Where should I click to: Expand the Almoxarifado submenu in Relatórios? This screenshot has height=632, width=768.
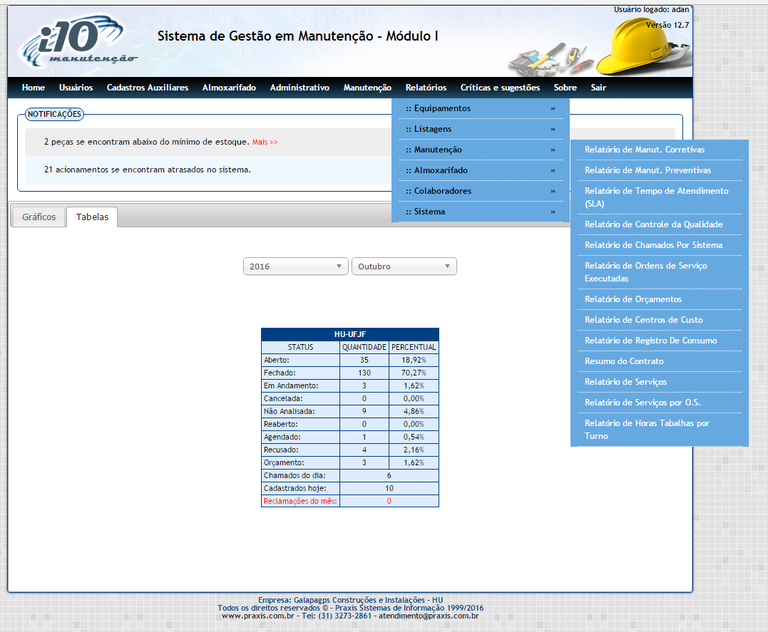[x=480, y=170]
